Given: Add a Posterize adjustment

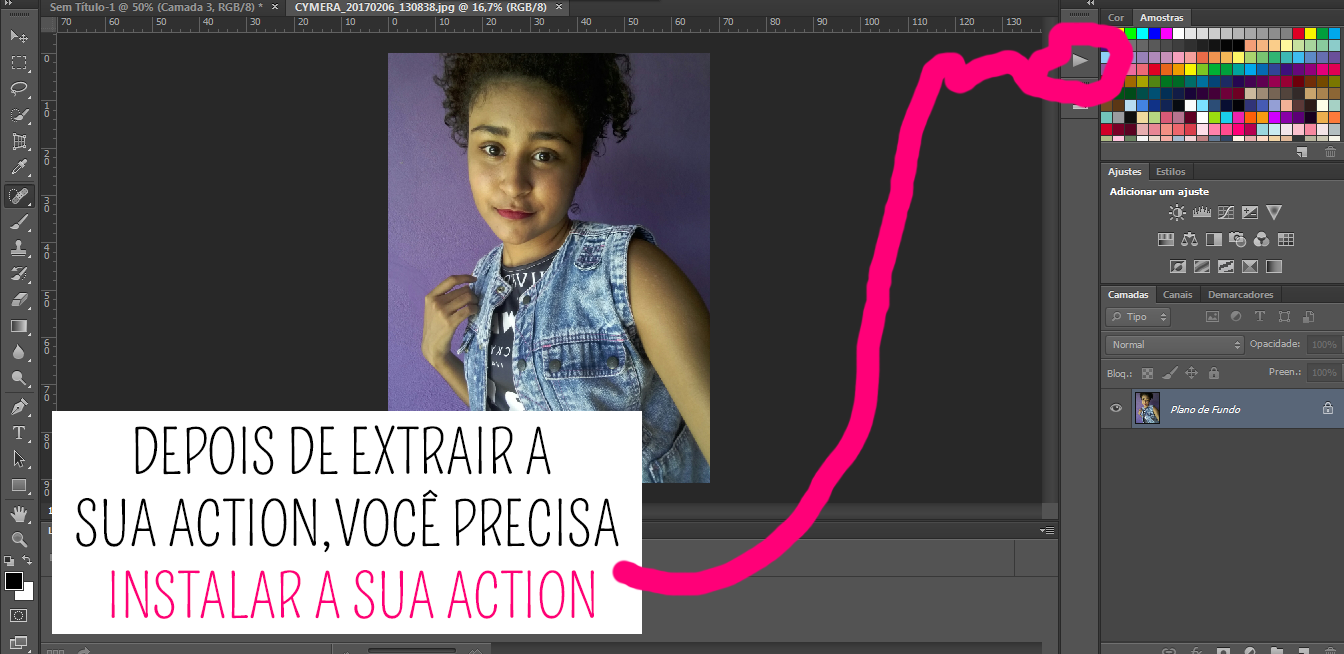Looking at the screenshot, I should click(x=1201, y=267).
